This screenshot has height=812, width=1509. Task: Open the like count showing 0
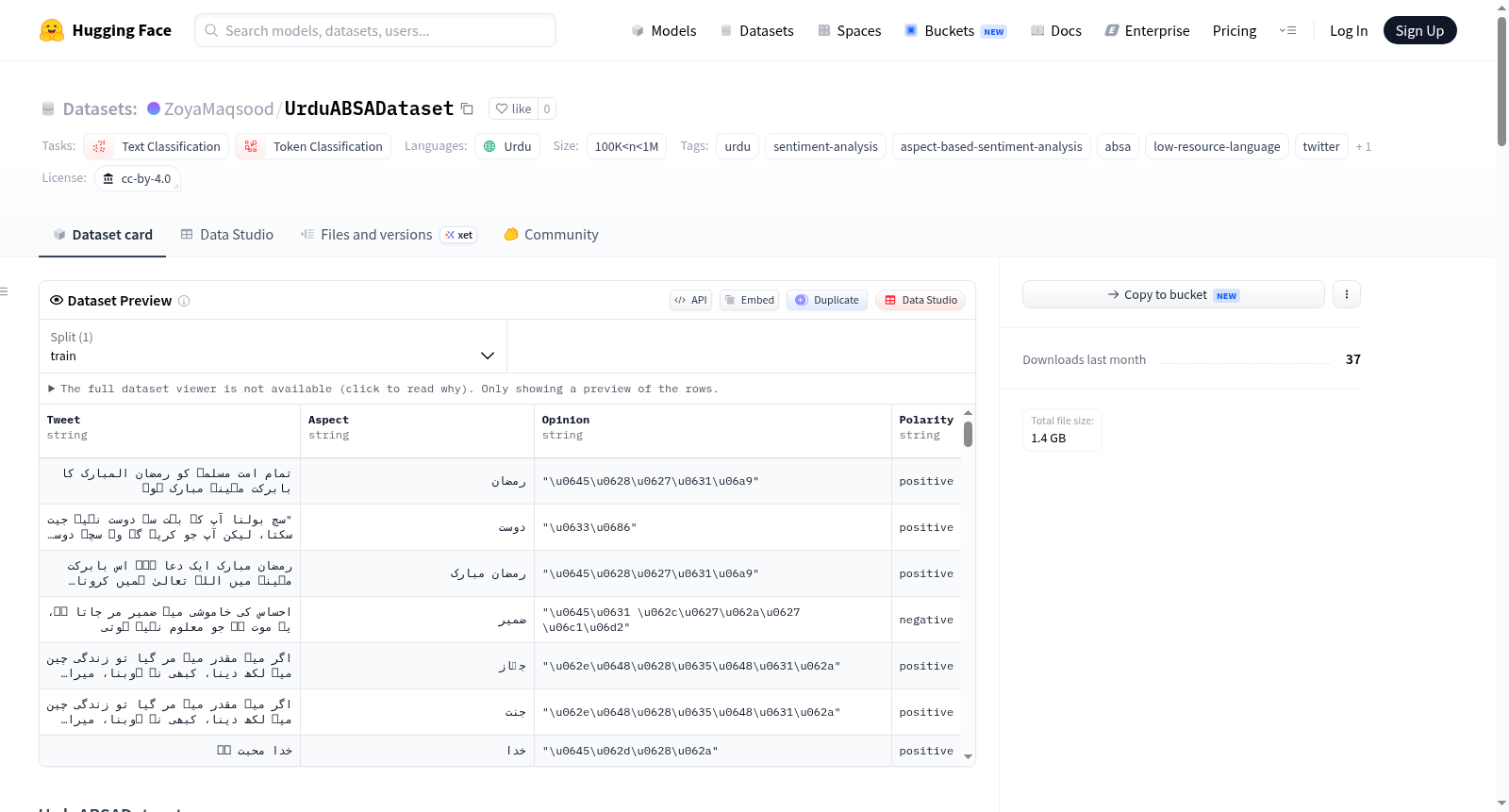pyautogui.click(x=547, y=108)
